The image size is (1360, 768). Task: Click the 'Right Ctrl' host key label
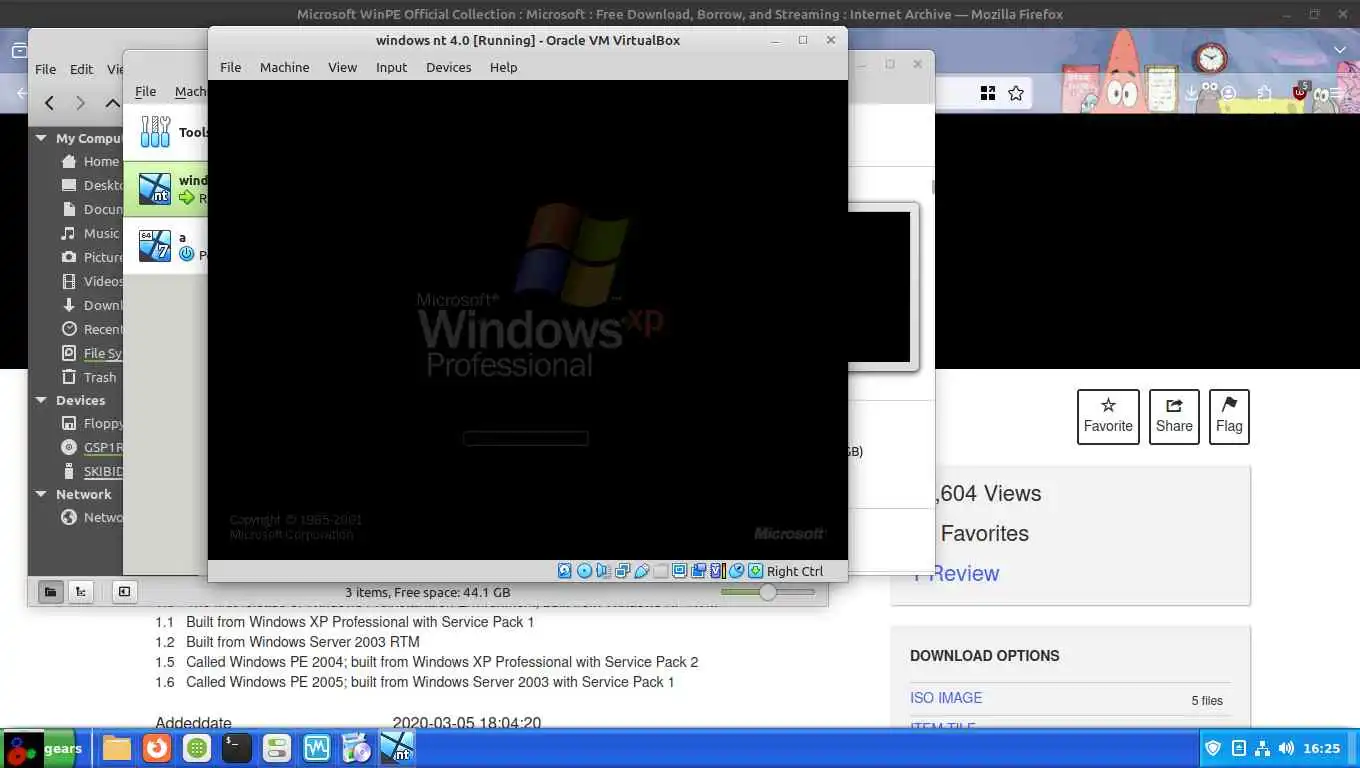tap(795, 571)
